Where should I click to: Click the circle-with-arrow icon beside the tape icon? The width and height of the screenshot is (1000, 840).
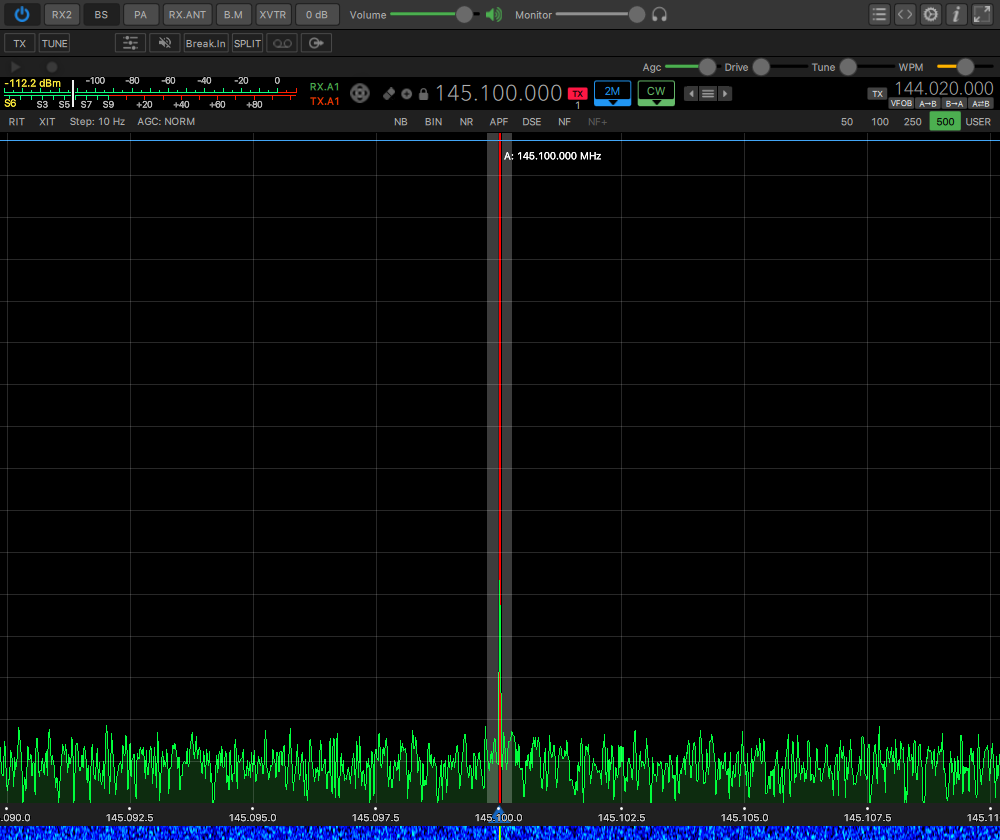pyautogui.click(x=316, y=43)
